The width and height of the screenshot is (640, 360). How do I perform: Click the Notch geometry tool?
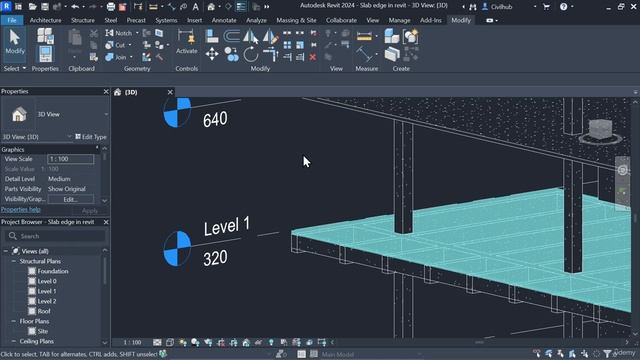click(119, 33)
